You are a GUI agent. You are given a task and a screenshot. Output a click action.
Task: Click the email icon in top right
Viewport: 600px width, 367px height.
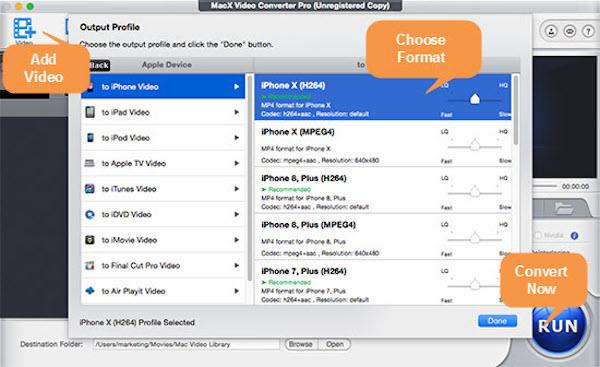(570, 31)
